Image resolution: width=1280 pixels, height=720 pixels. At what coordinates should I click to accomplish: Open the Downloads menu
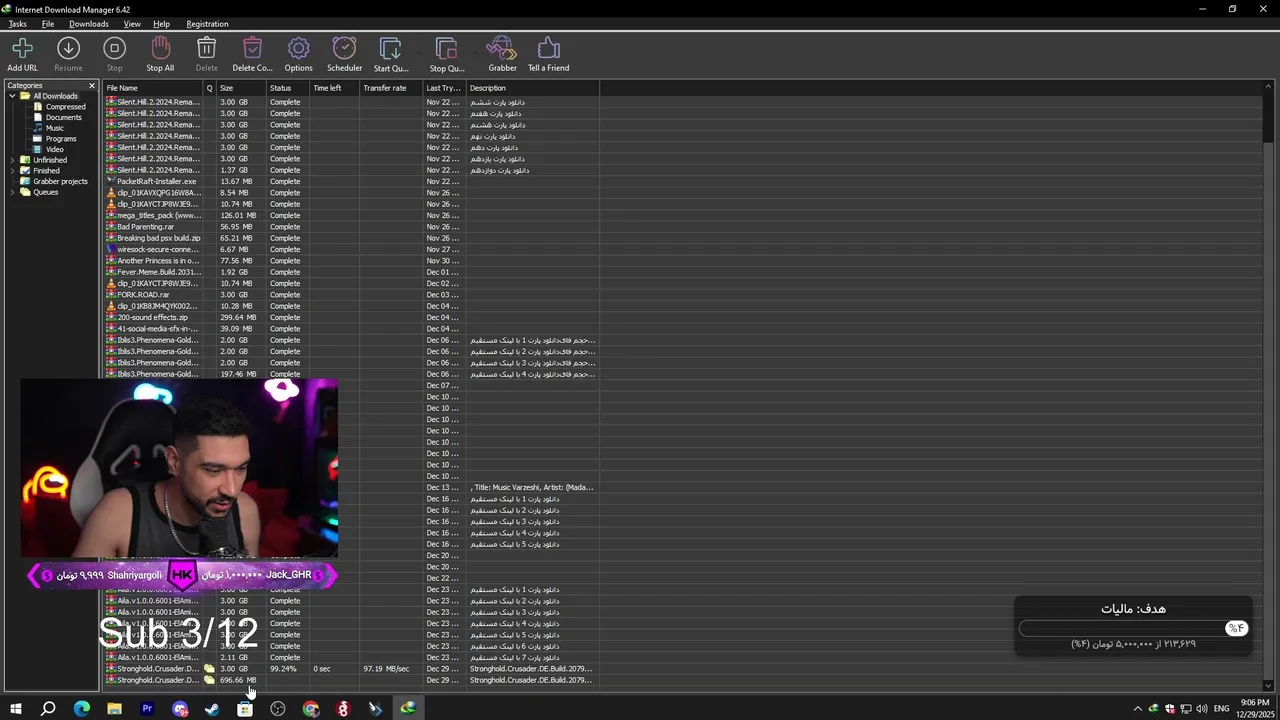[88, 24]
